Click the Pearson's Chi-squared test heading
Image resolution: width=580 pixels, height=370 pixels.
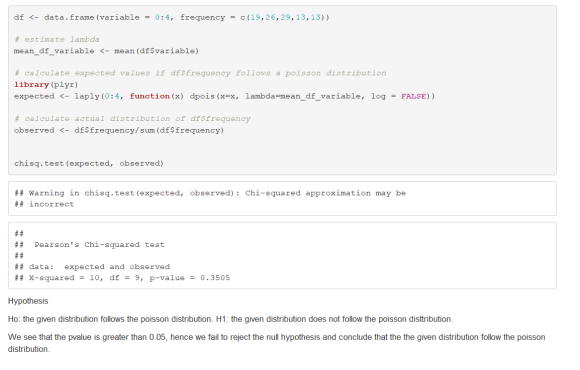tap(99, 244)
